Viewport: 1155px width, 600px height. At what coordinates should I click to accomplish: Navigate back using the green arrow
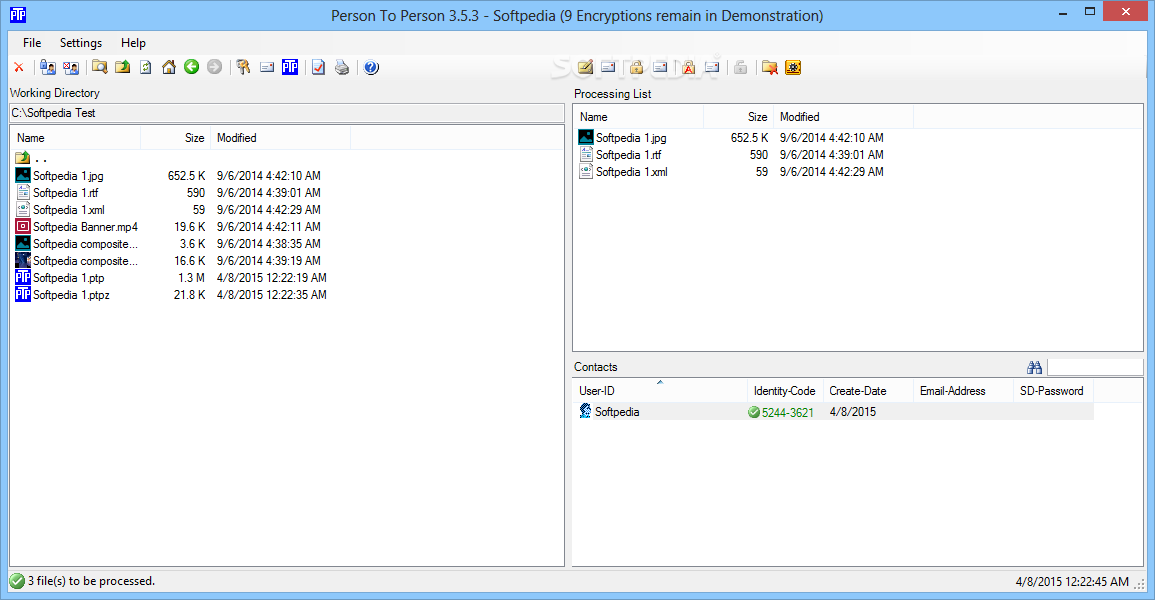coord(192,67)
